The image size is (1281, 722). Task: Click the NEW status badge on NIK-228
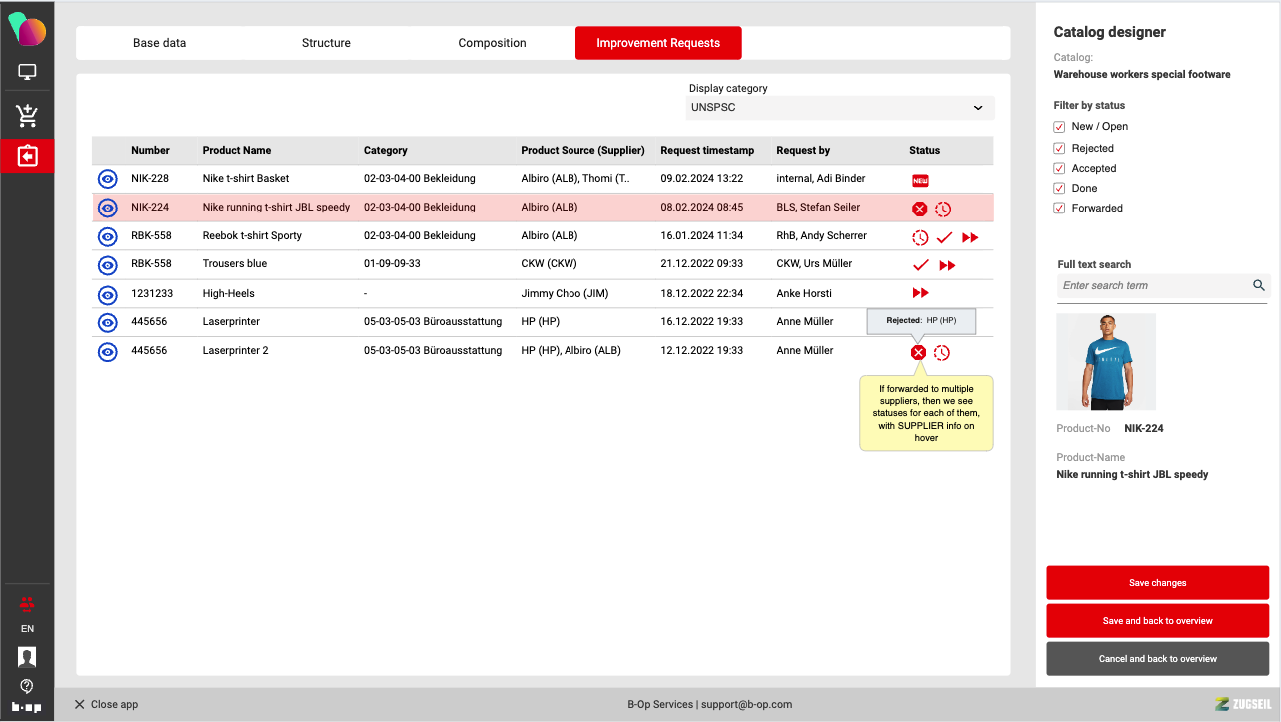tap(920, 180)
